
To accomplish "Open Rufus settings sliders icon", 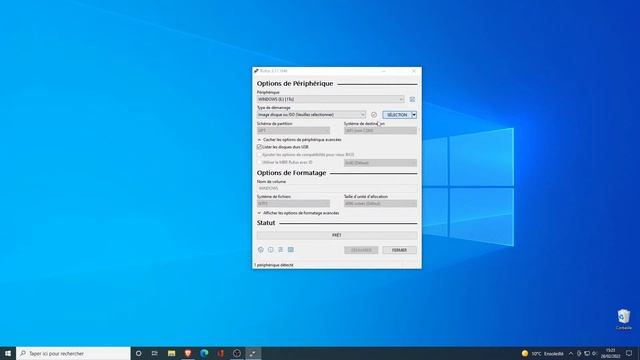I will [280, 249].
